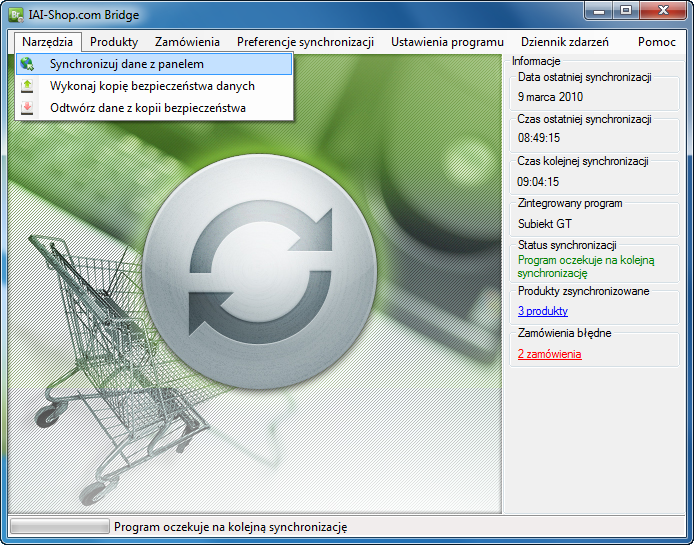Click the Subiekt GT program name
Screen dimensions: 694x545
pyautogui.click(x=545, y=224)
